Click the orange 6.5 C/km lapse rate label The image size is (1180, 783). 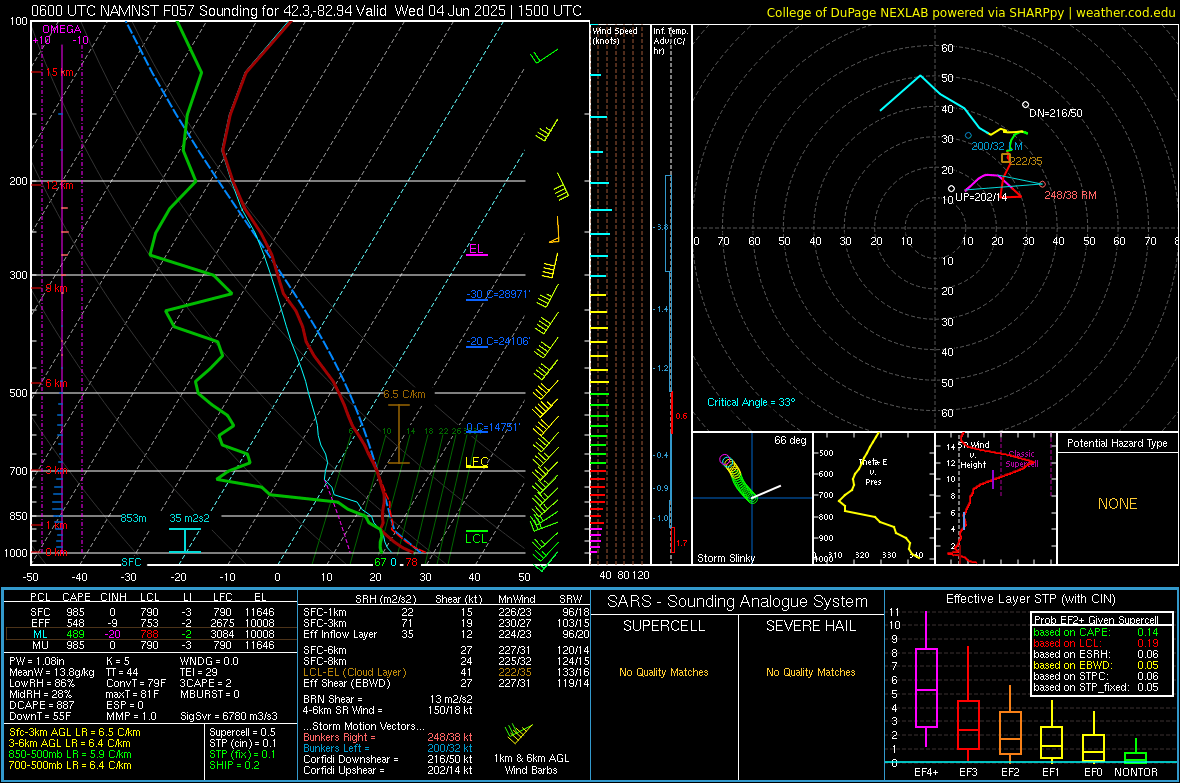click(x=404, y=394)
